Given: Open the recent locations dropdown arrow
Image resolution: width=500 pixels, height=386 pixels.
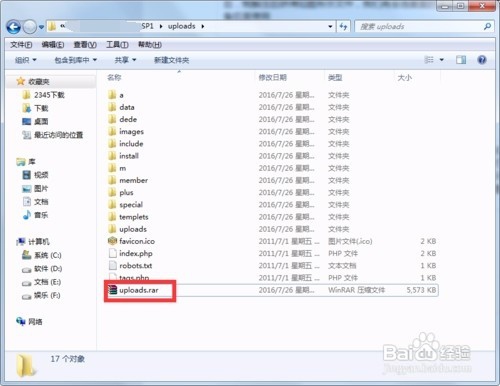Looking at the screenshot, I should [41, 27].
